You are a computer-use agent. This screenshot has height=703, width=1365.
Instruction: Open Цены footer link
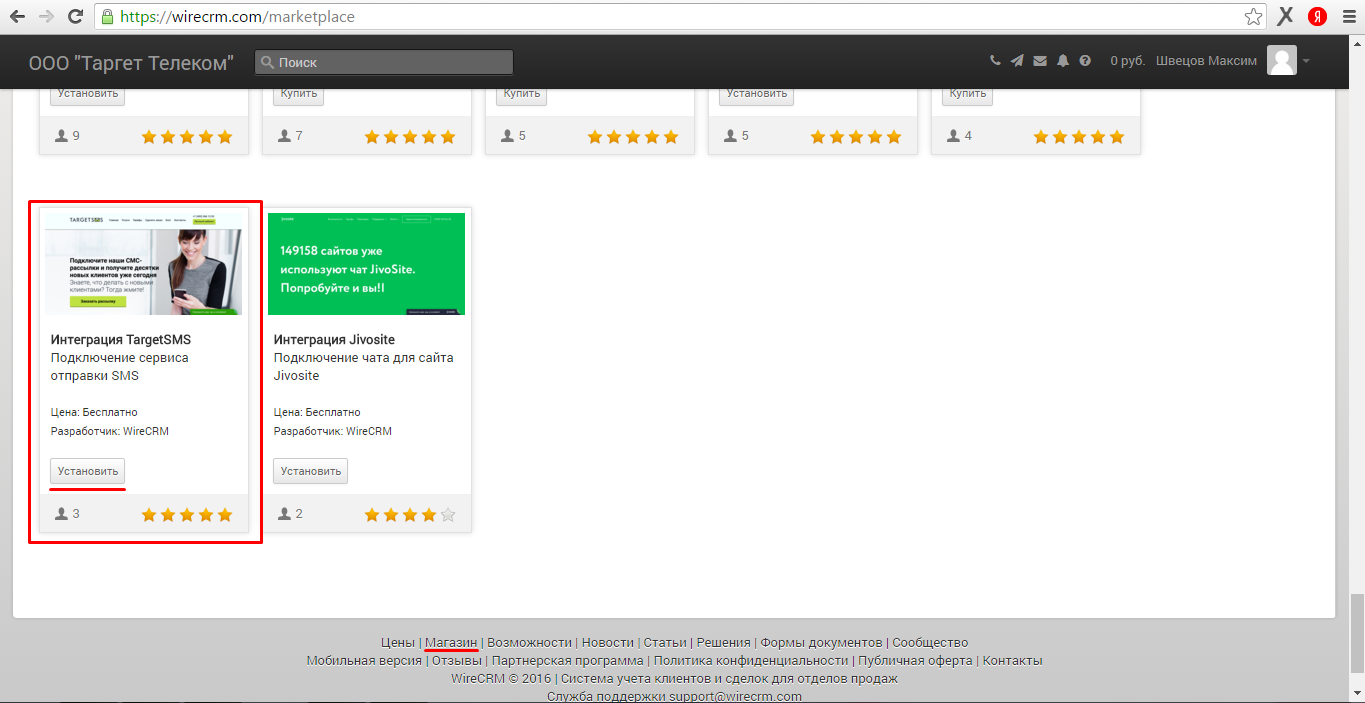(398, 643)
